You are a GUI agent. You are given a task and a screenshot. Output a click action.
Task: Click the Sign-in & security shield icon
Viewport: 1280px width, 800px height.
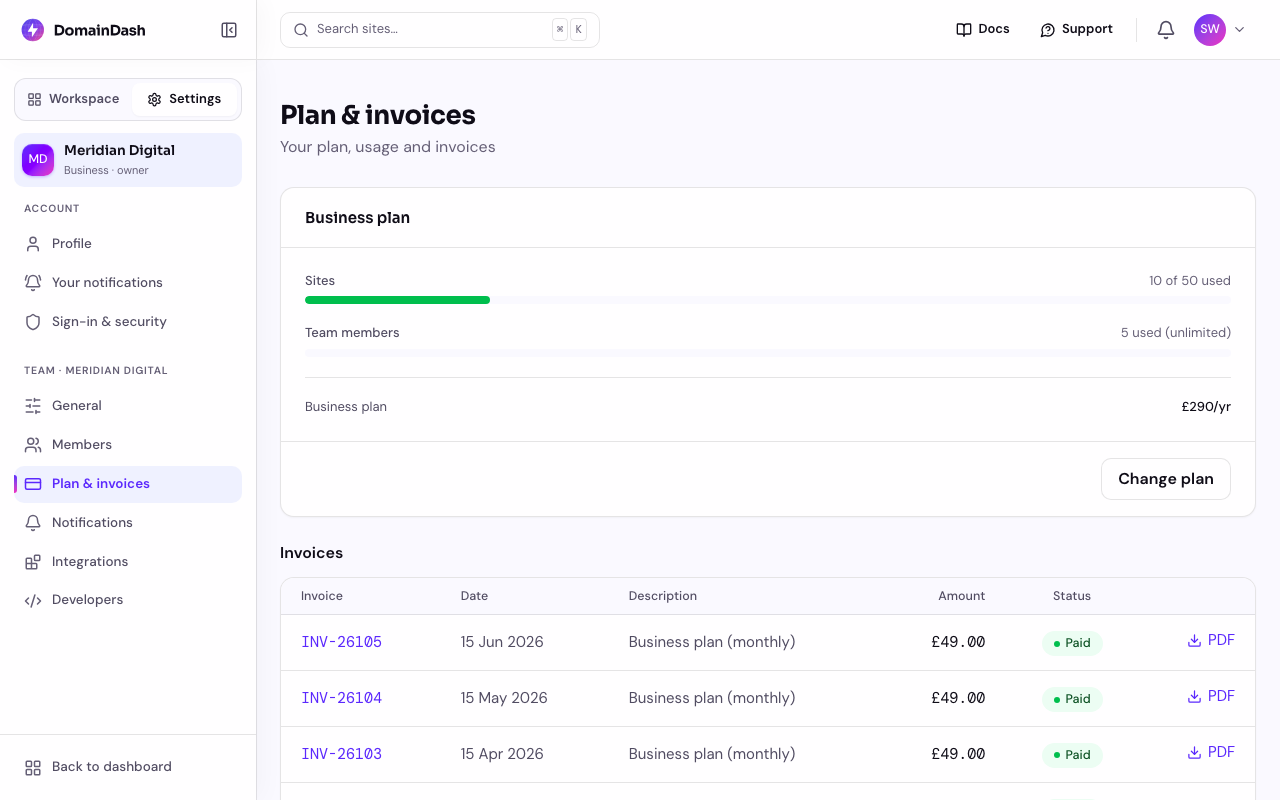click(x=33, y=322)
